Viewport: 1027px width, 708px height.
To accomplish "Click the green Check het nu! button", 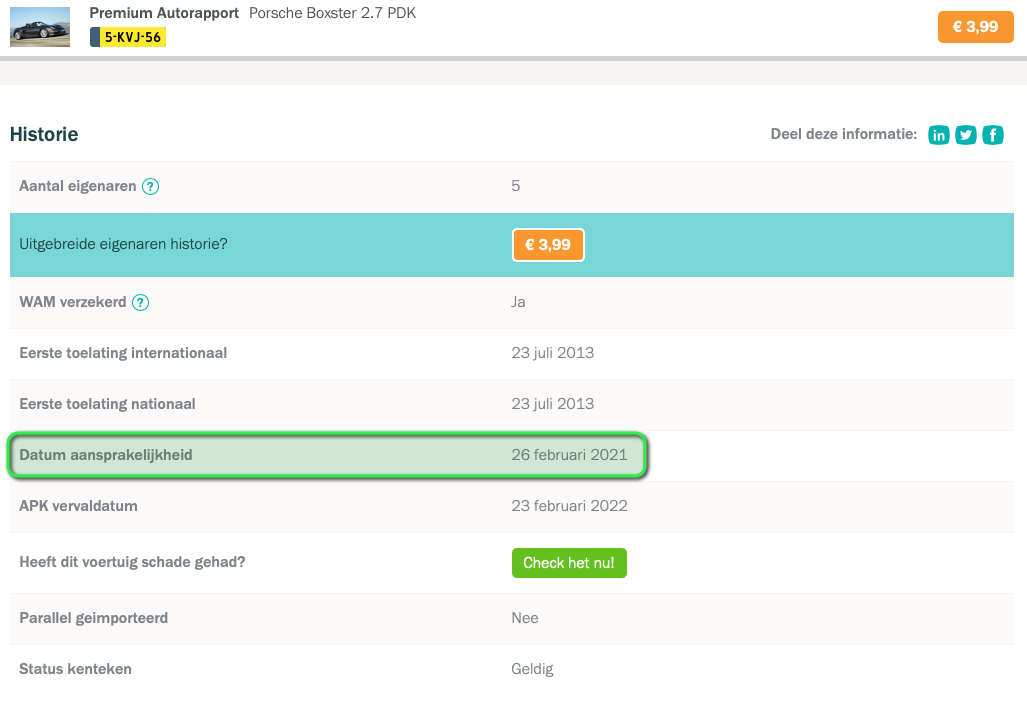I will 569,563.
